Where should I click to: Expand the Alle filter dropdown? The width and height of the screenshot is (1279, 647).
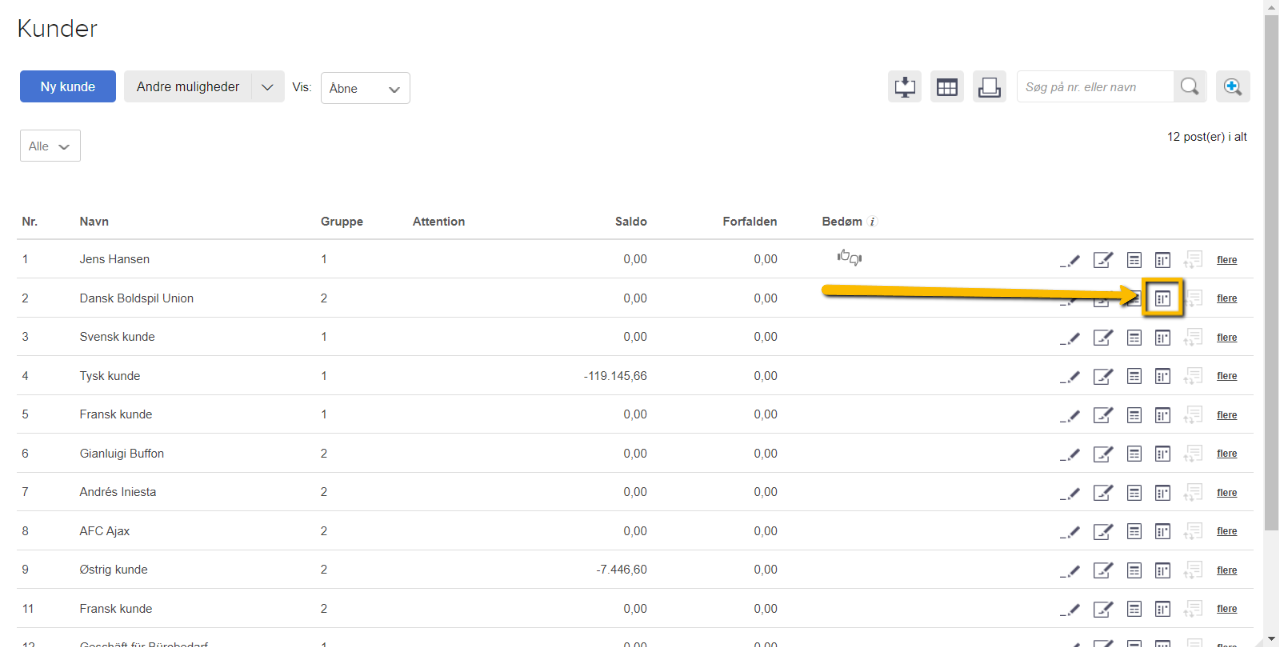point(50,146)
